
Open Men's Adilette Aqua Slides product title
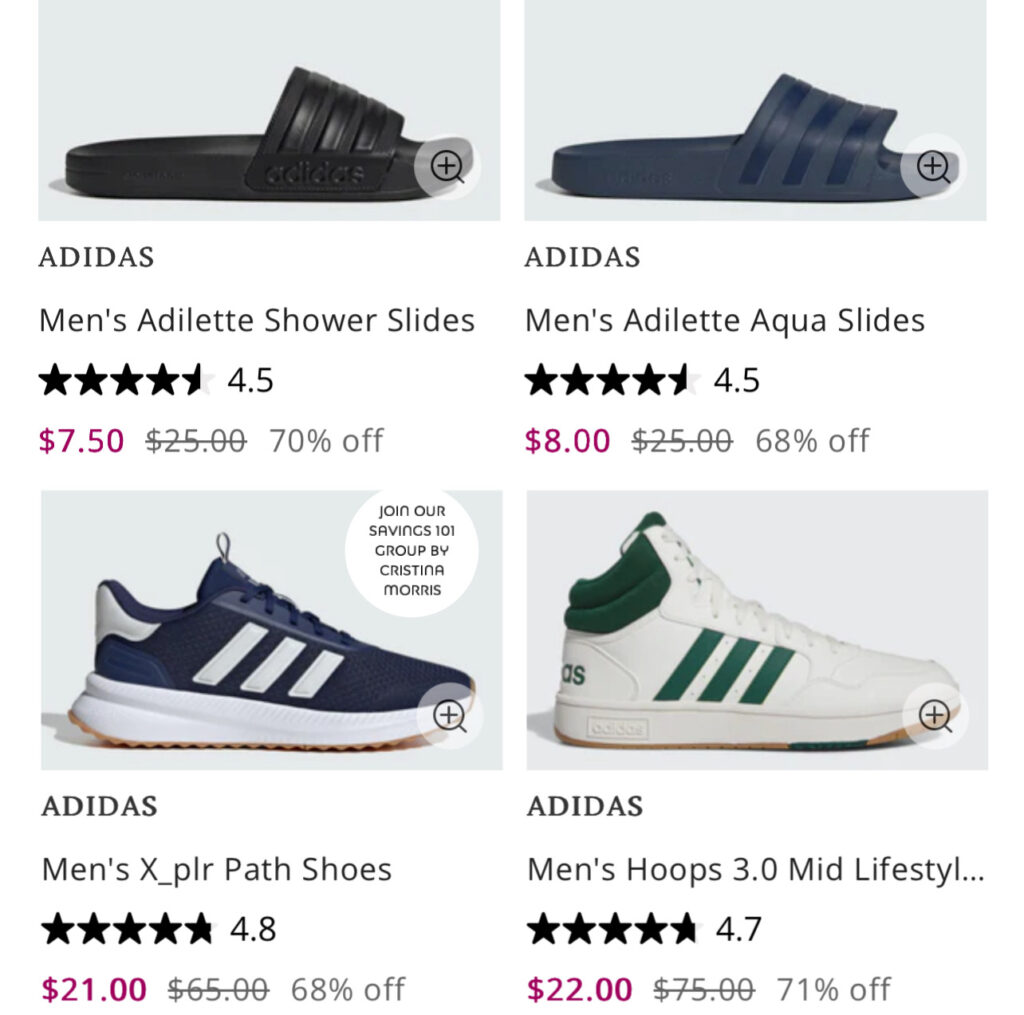[725, 321]
